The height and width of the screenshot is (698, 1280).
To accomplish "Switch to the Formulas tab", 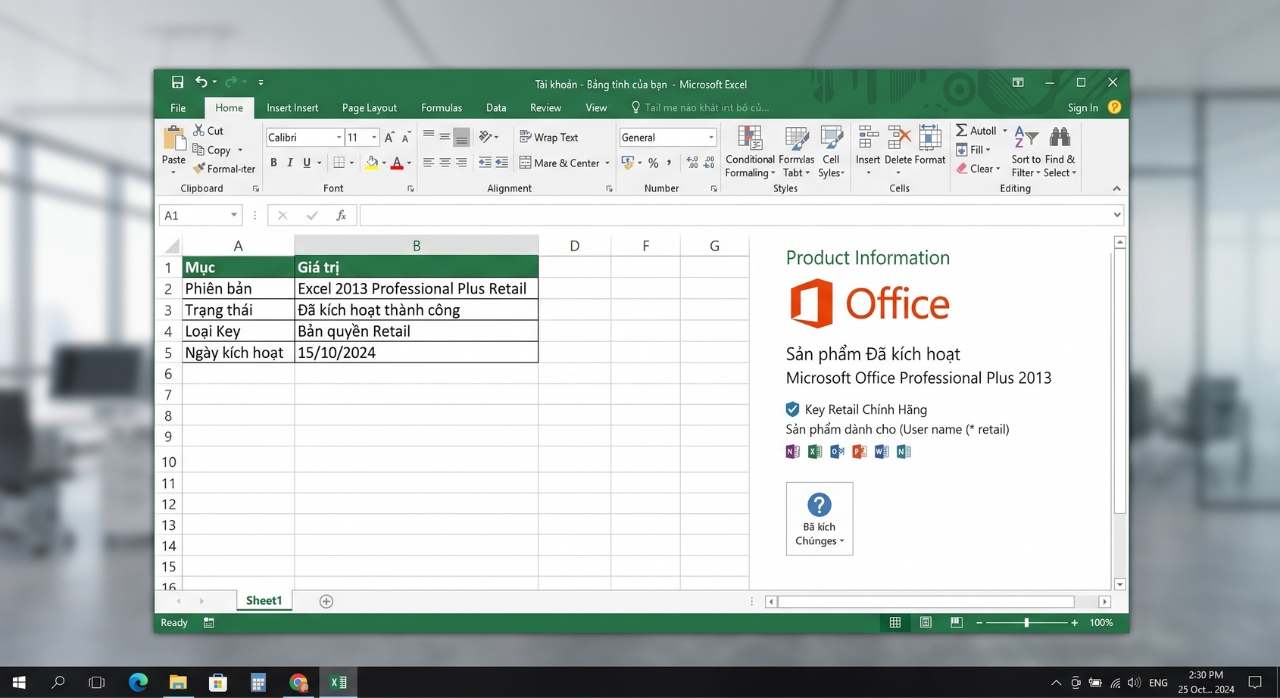I will pos(441,108).
